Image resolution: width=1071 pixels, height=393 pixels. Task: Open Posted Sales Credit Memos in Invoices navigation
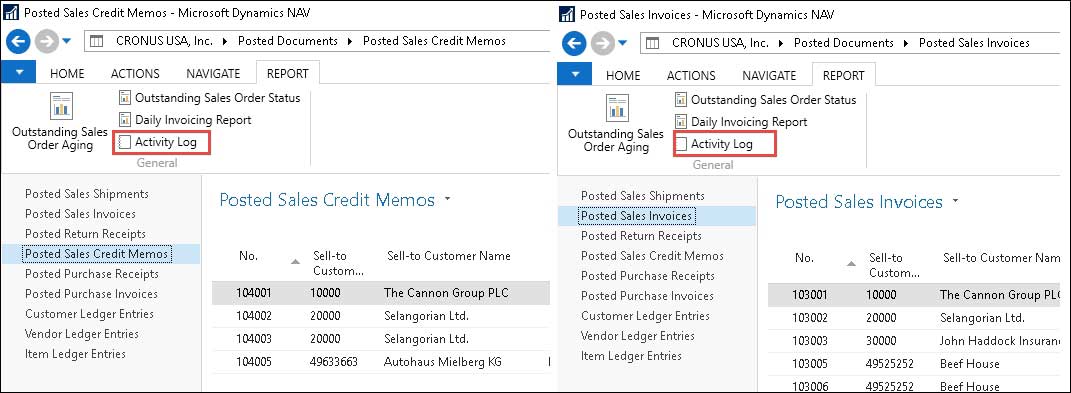pyautogui.click(x=652, y=256)
